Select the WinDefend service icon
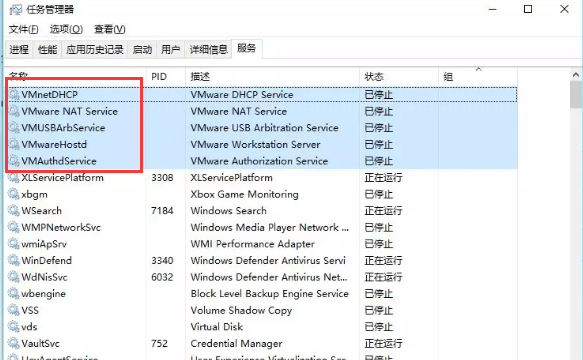Screen dimensions: 583x360 (x=14, y=260)
